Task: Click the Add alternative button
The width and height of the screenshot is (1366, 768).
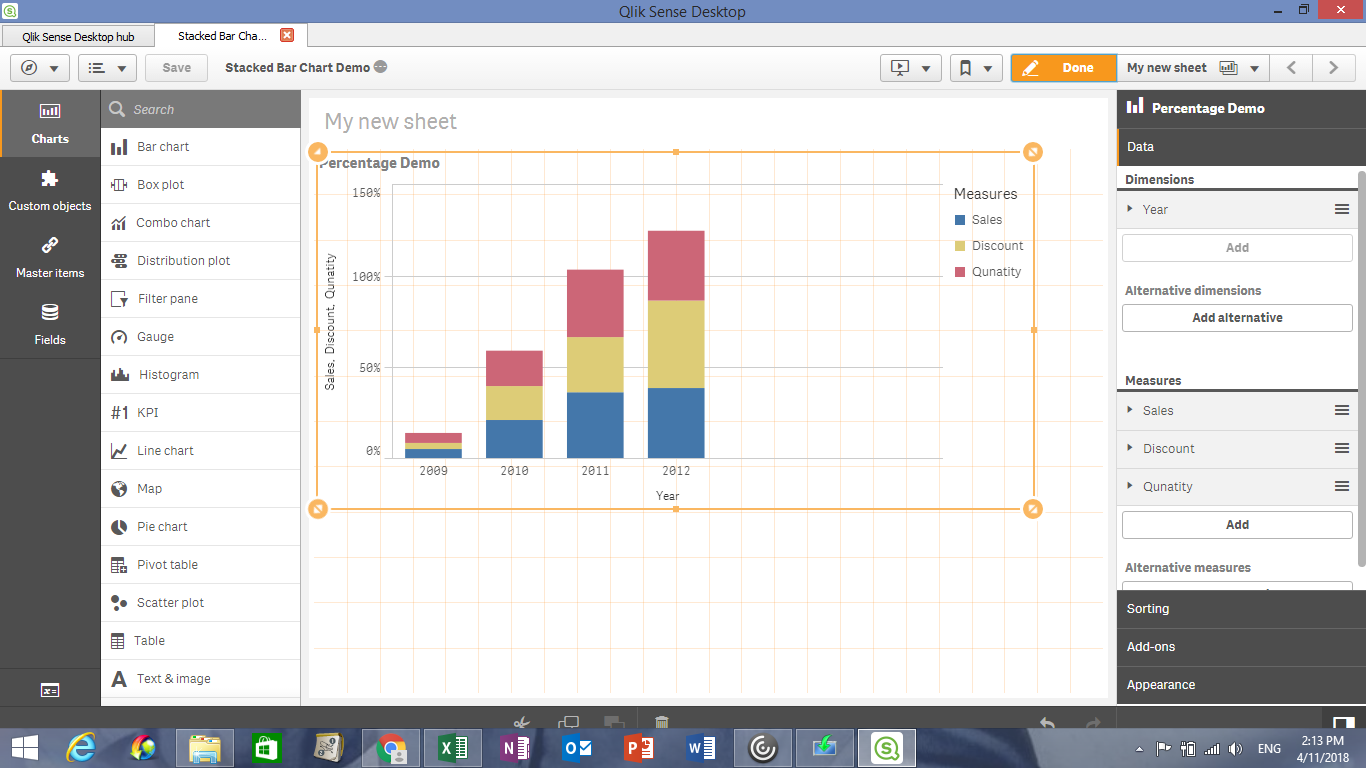Action: click(1237, 318)
